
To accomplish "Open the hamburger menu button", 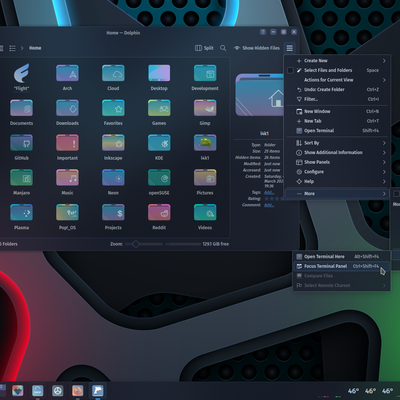I will 290,48.
